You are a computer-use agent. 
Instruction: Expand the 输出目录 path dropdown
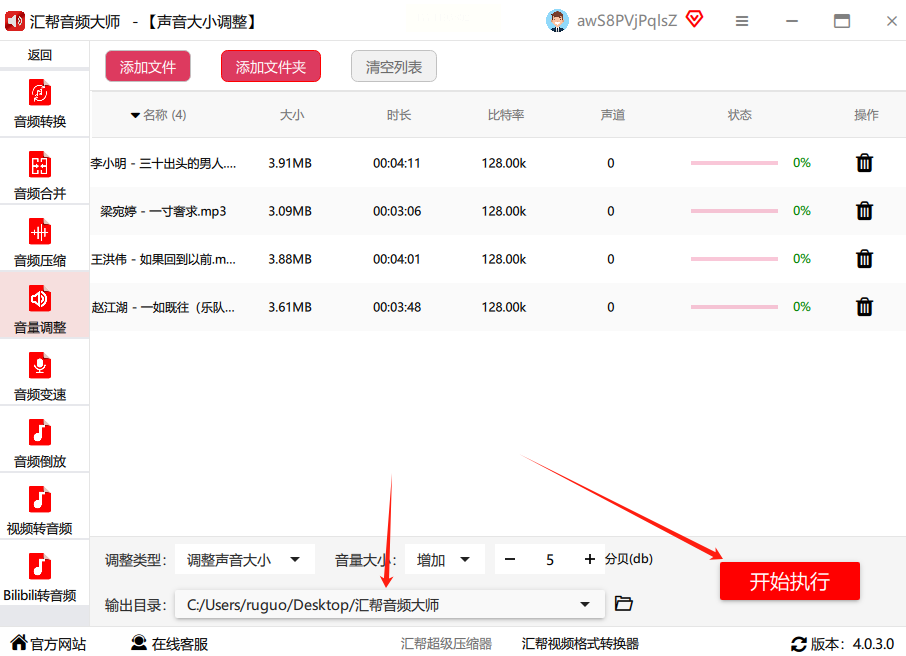click(585, 605)
